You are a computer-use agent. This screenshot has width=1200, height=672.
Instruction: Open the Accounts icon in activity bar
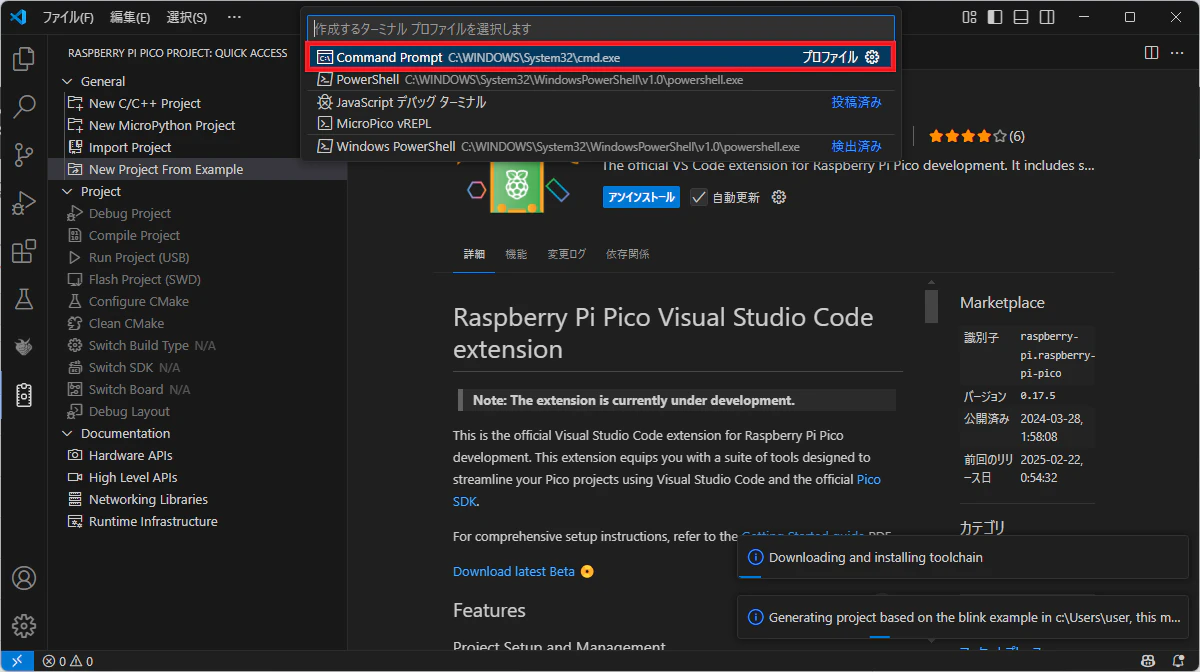click(x=23, y=578)
